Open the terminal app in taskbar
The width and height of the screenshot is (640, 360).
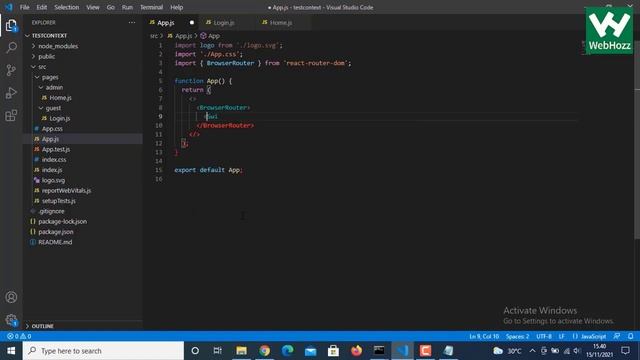tap(379, 351)
